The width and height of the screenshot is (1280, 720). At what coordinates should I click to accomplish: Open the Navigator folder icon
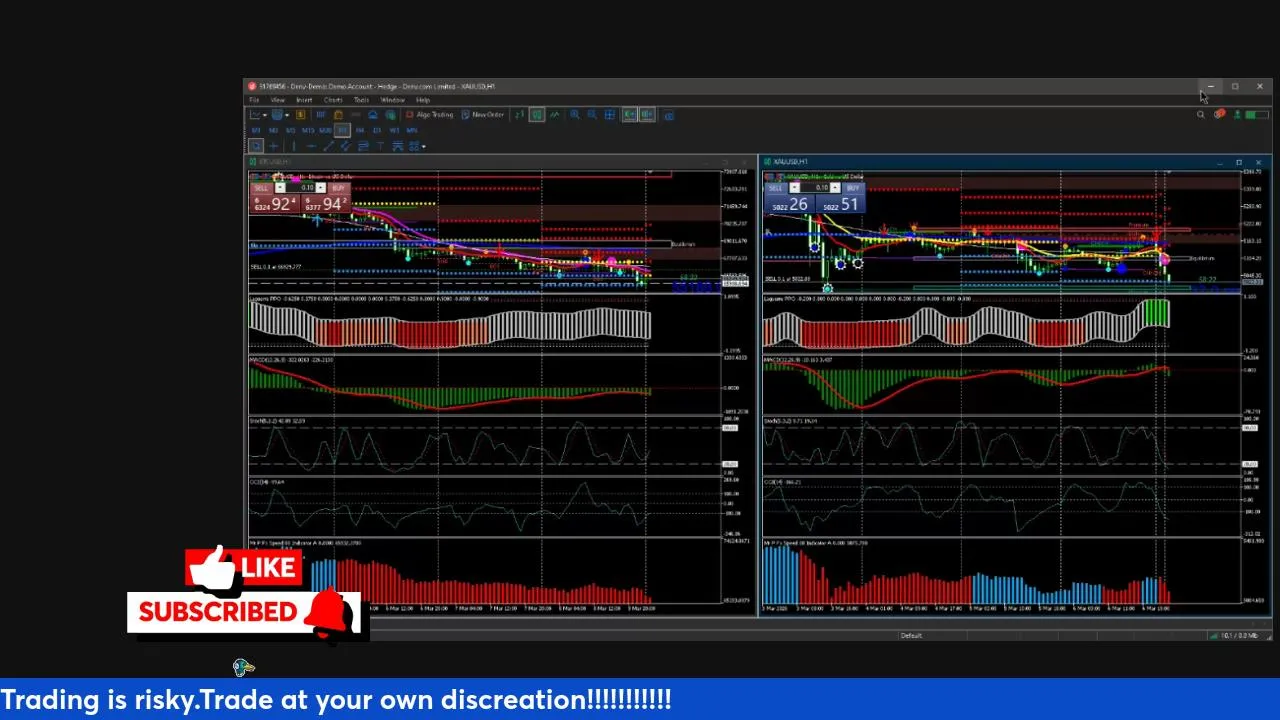[x=338, y=115]
